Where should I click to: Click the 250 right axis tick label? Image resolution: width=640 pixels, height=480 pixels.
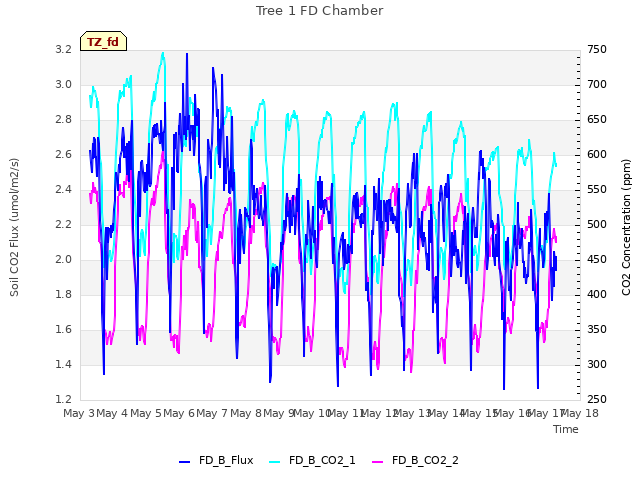pyautogui.click(x=597, y=400)
